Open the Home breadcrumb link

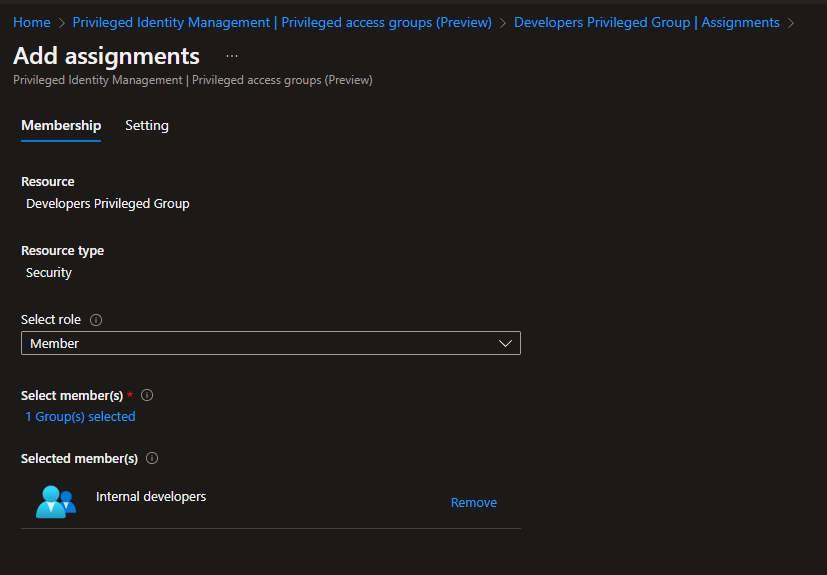tap(32, 23)
